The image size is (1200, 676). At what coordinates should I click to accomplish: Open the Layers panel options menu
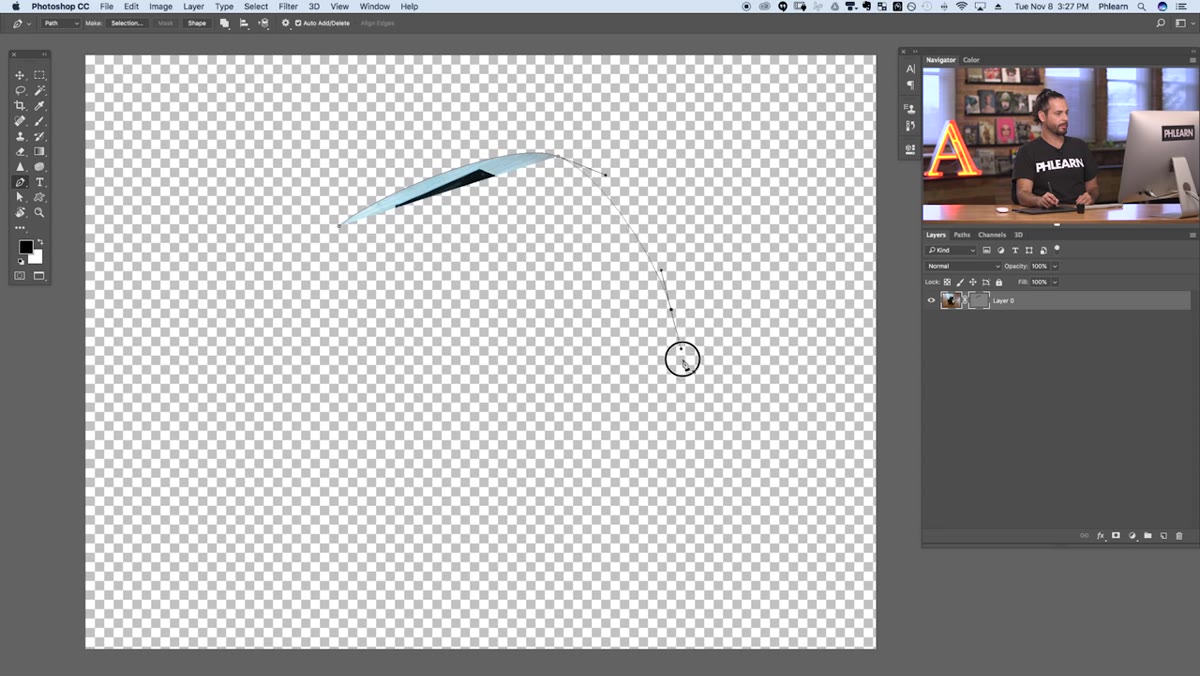1192,235
